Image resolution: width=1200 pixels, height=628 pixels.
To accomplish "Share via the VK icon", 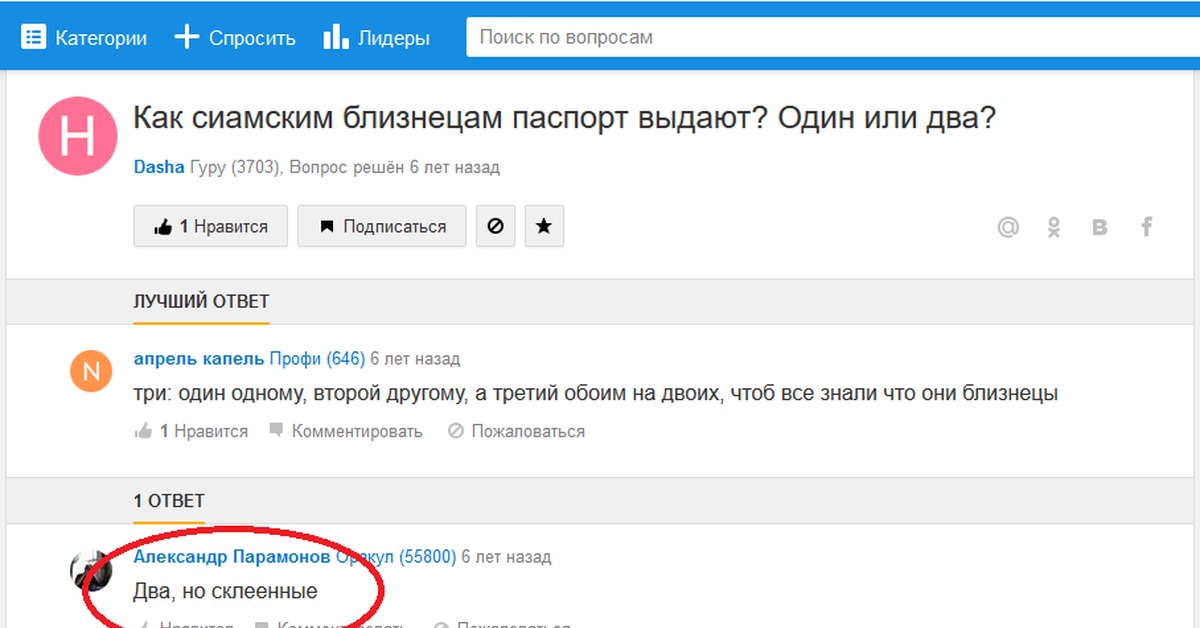I will 1100,227.
